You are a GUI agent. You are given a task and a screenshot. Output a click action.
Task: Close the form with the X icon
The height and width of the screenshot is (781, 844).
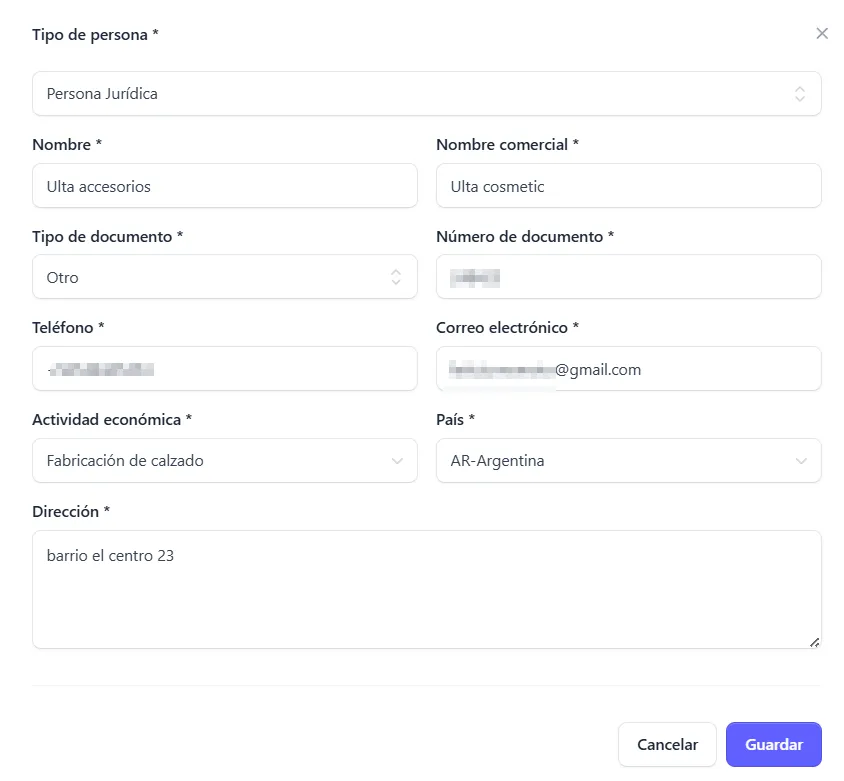[822, 34]
